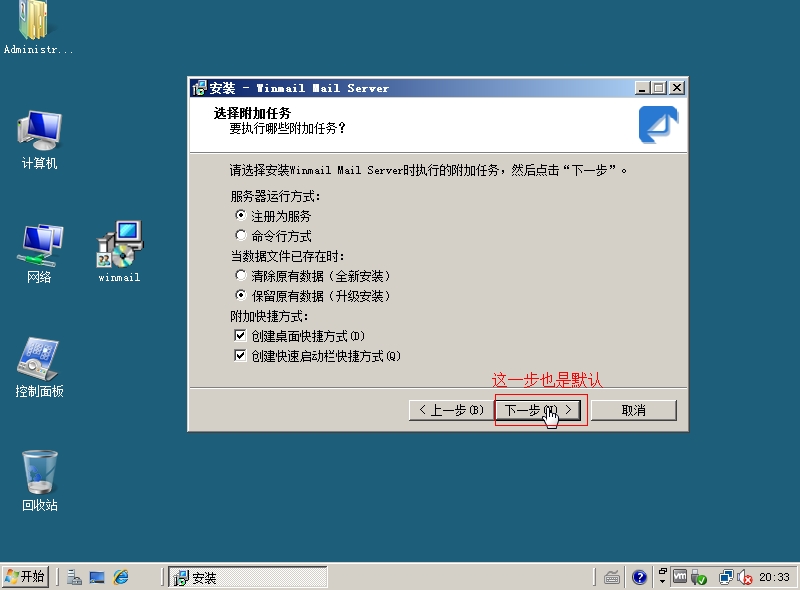Viewport: 800px width, 590px height.
Task: Click the 下一步(N) next button
Action: coord(538,410)
